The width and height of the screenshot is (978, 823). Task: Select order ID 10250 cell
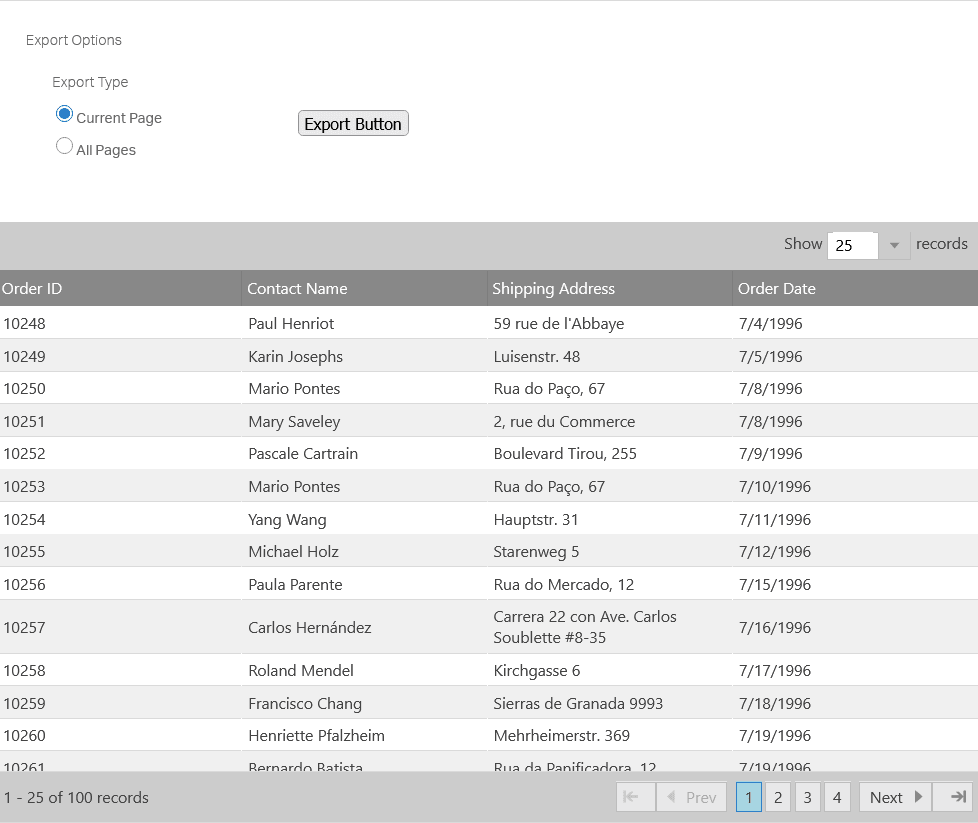pyautogui.click(x=120, y=389)
